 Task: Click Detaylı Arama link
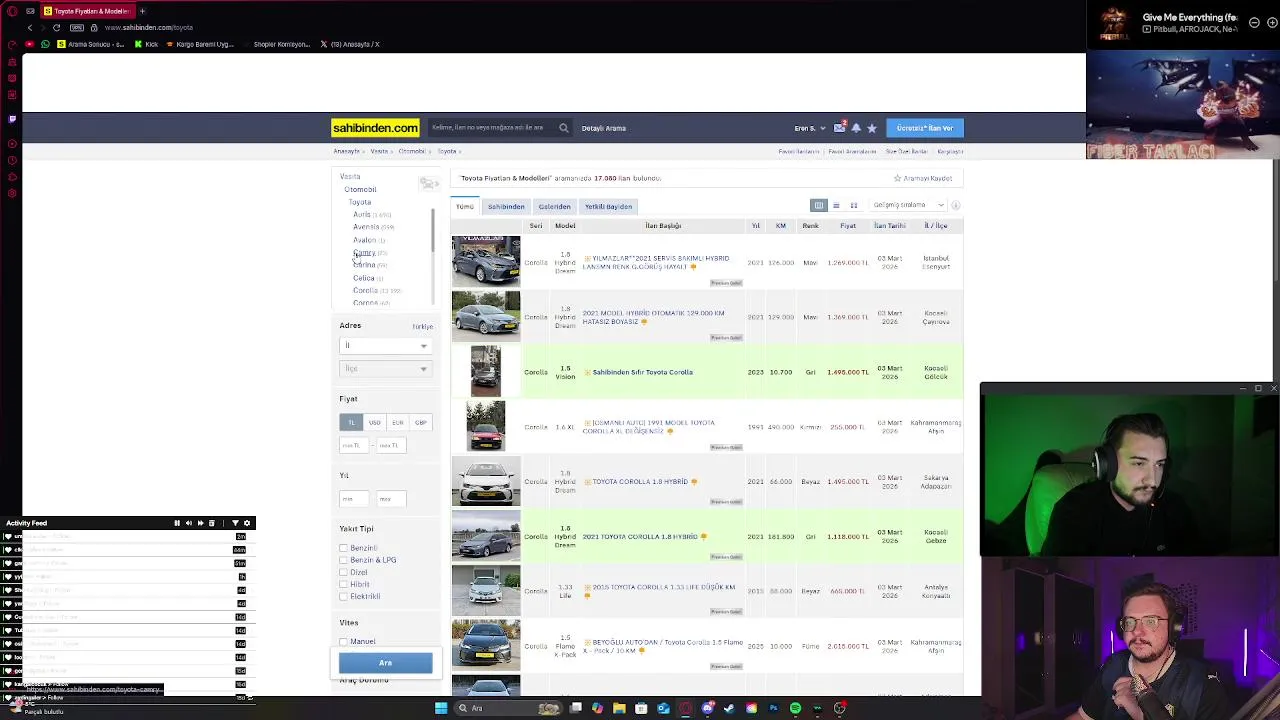click(604, 128)
